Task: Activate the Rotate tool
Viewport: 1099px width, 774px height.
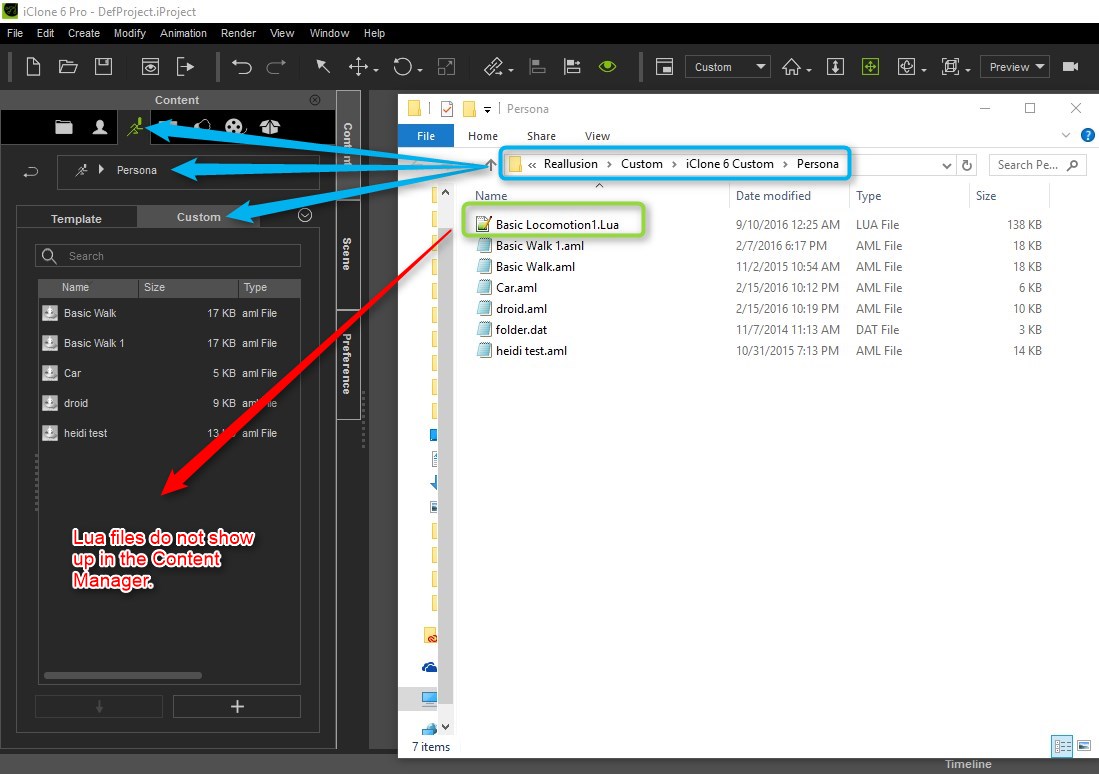Action: (x=402, y=66)
